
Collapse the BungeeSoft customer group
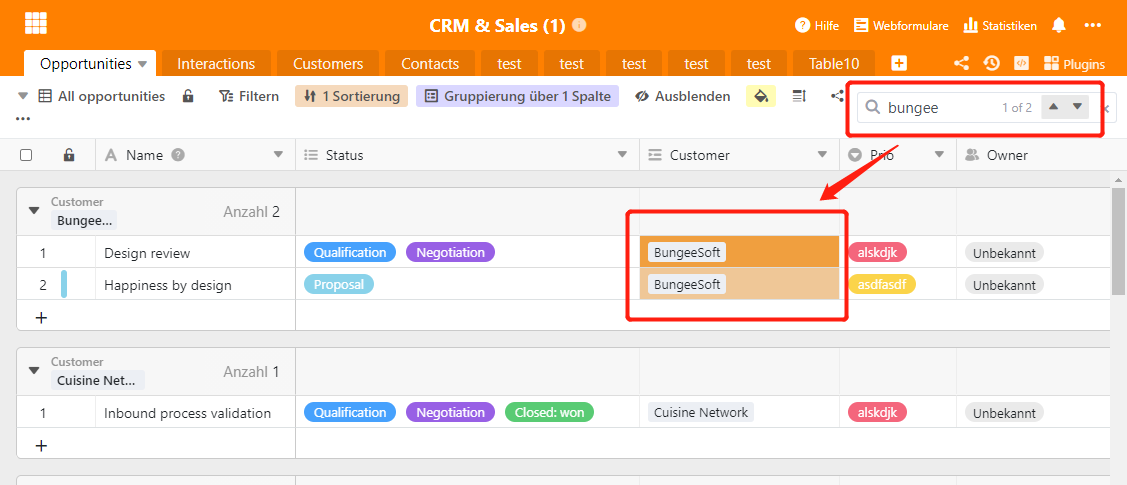(x=34, y=211)
